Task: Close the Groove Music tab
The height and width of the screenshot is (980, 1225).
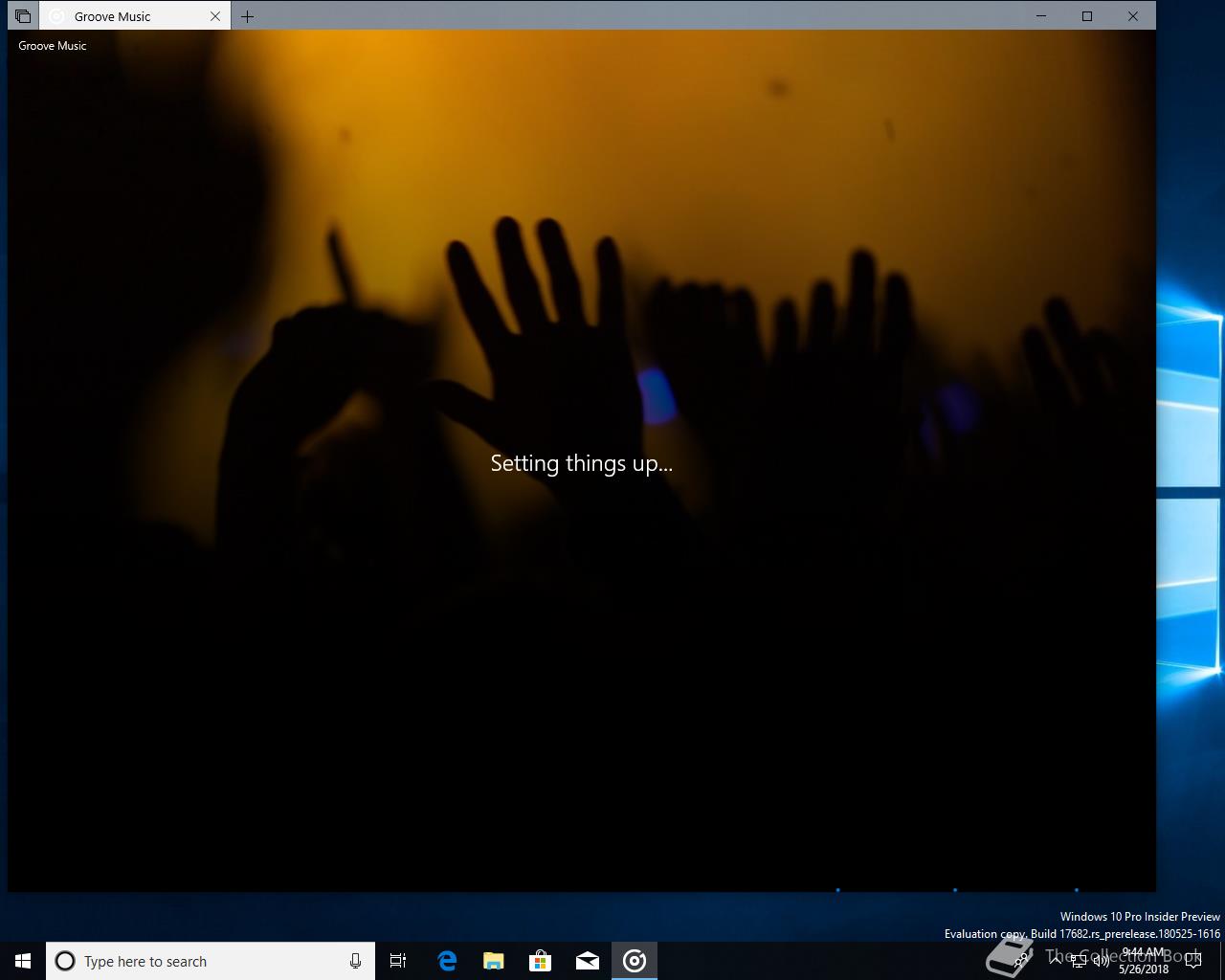Action: [215, 16]
